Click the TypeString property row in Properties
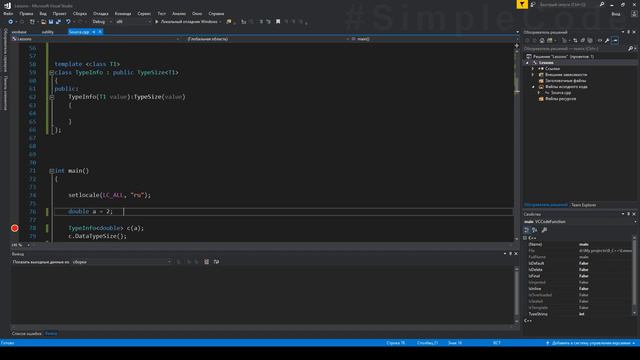 (x=579, y=314)
